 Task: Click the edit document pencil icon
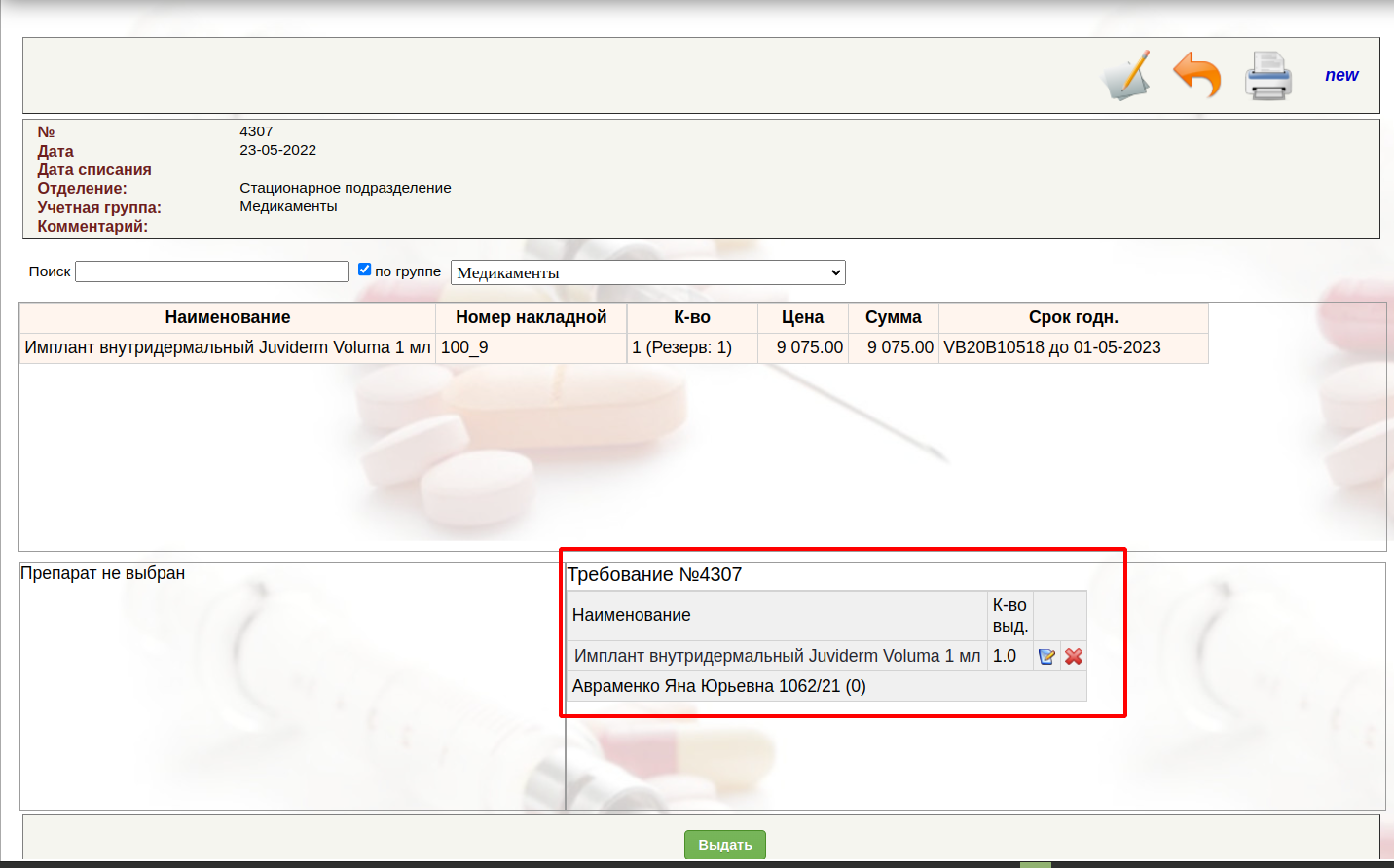[x=1126, y=75]
